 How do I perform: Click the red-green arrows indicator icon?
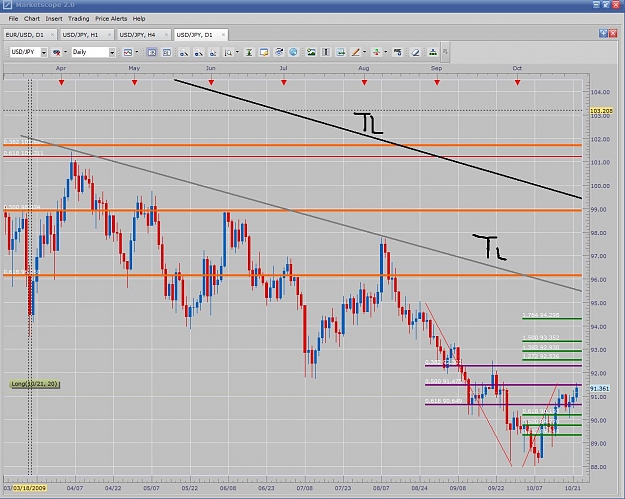click(x=376, y=52)
